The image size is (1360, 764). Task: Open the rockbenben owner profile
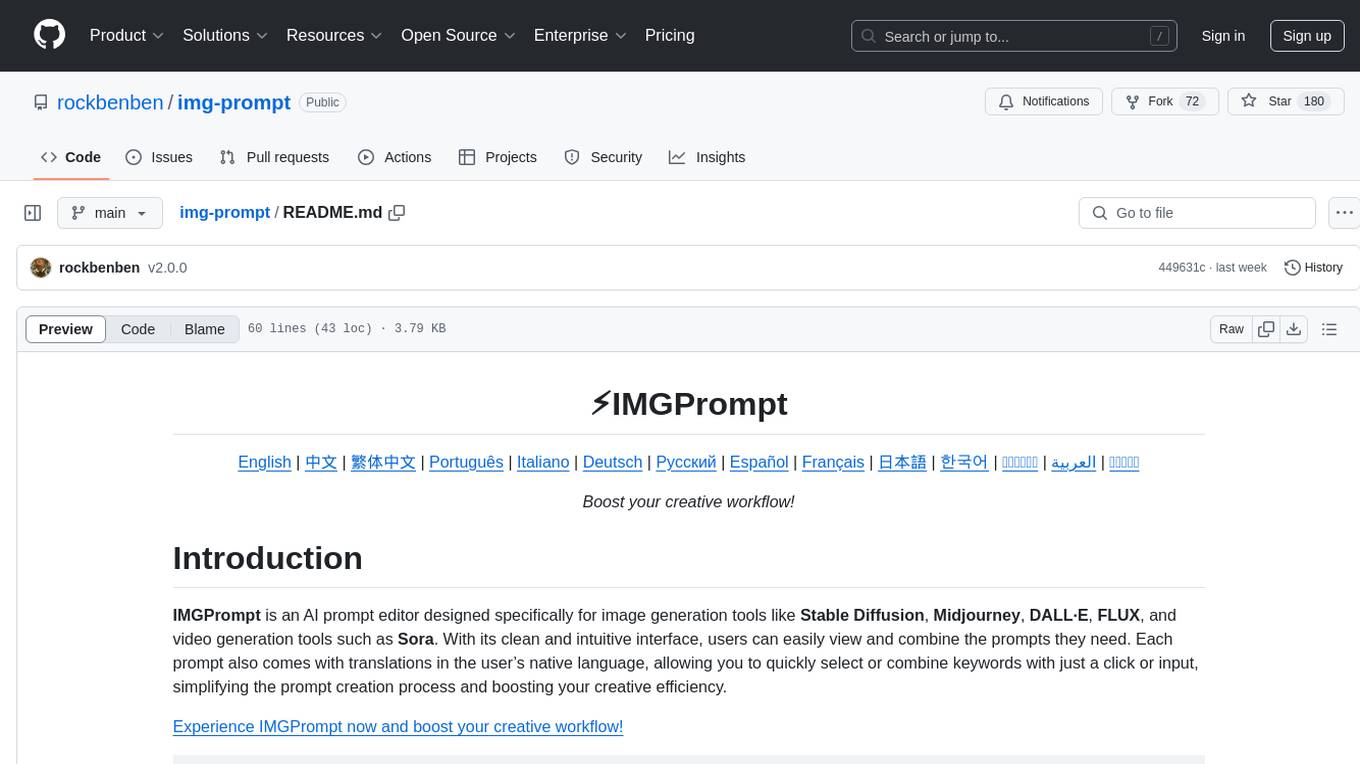(x=110, y=102)
